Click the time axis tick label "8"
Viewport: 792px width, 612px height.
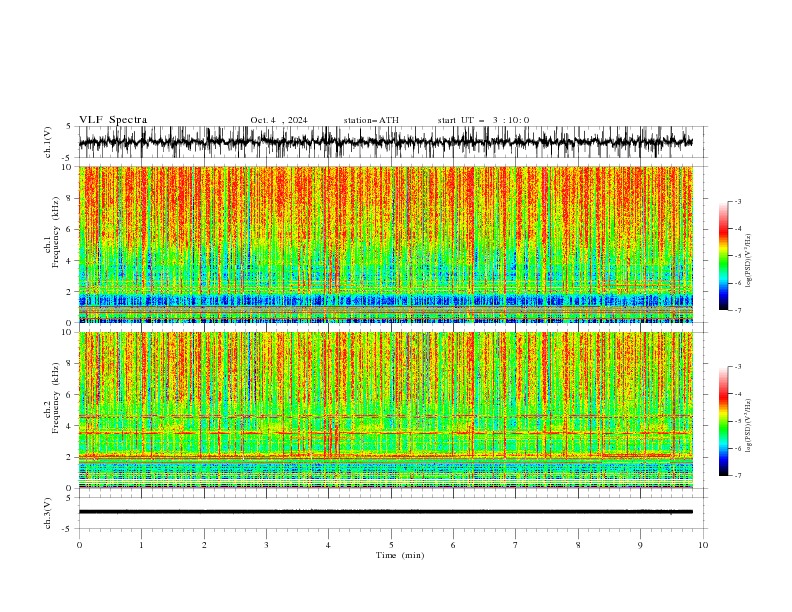pyautogui.click(x=578, y=545)
